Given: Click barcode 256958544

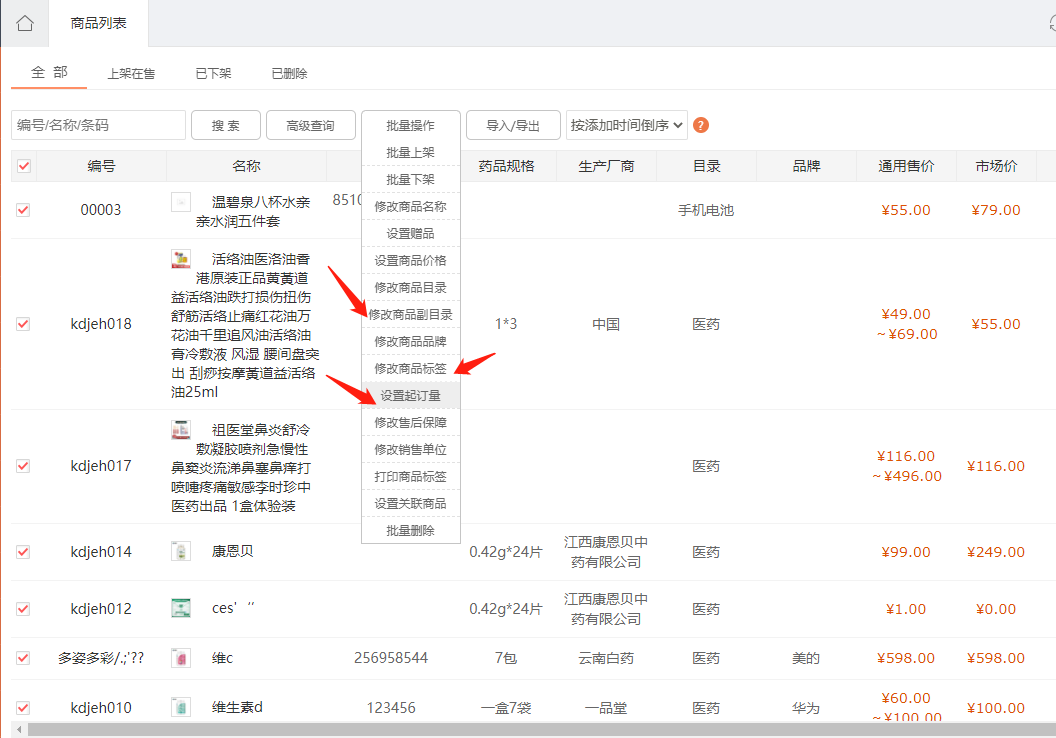Looking at the screenshot, I should point(391,658).
